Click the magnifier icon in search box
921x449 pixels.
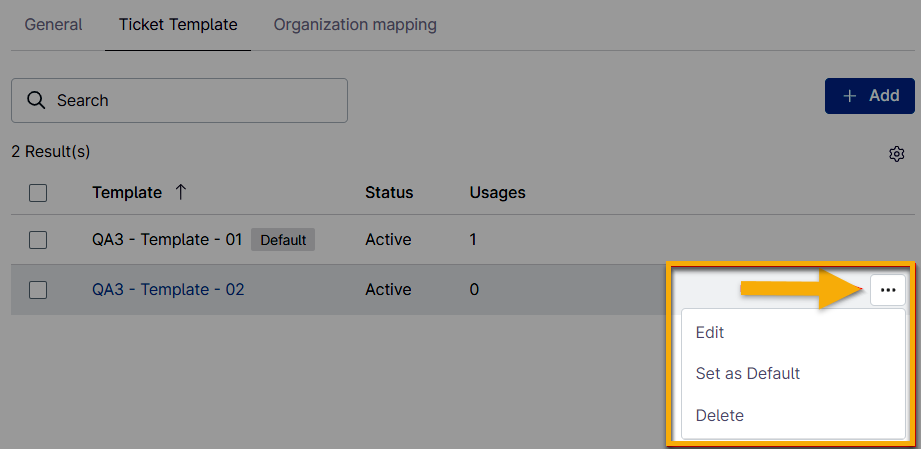[36, 100]
